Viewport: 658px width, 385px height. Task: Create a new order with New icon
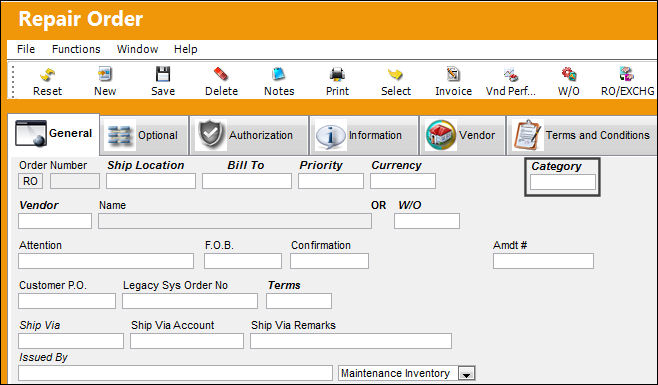pos(105,74)
